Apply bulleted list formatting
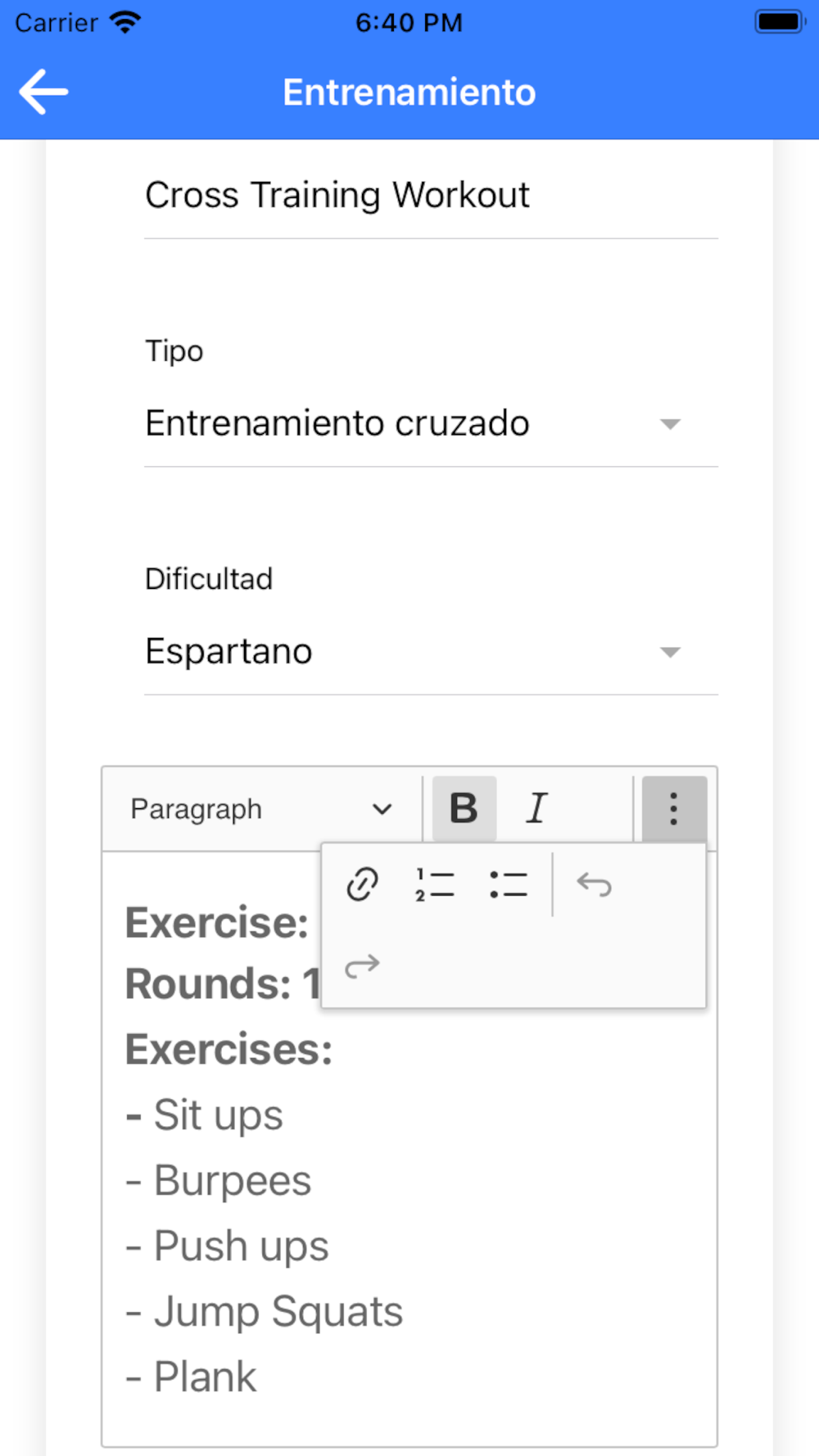 [508, 884]
